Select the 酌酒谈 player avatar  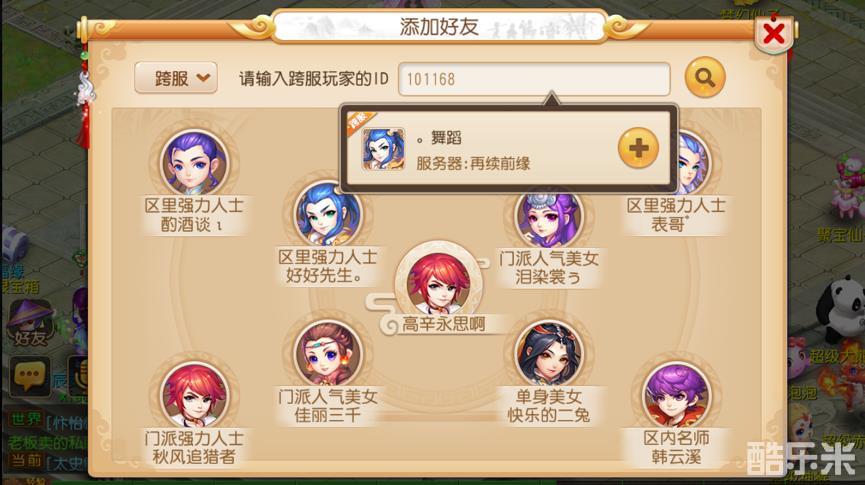pyautogui.click(x=194, y=164)
